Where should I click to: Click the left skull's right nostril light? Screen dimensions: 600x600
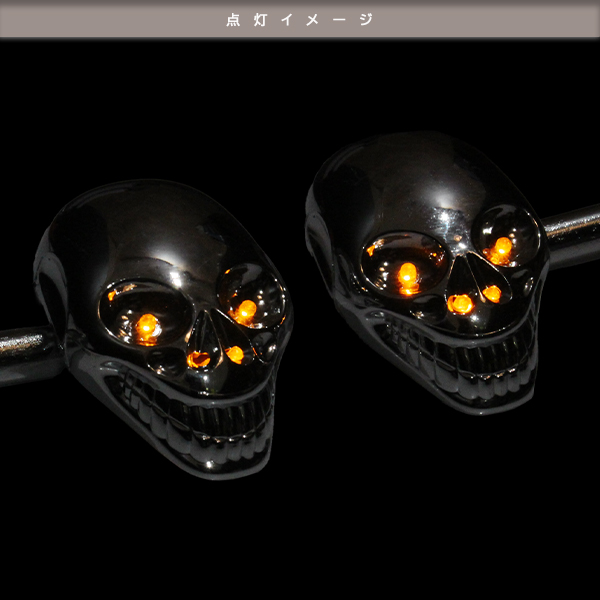235,354
